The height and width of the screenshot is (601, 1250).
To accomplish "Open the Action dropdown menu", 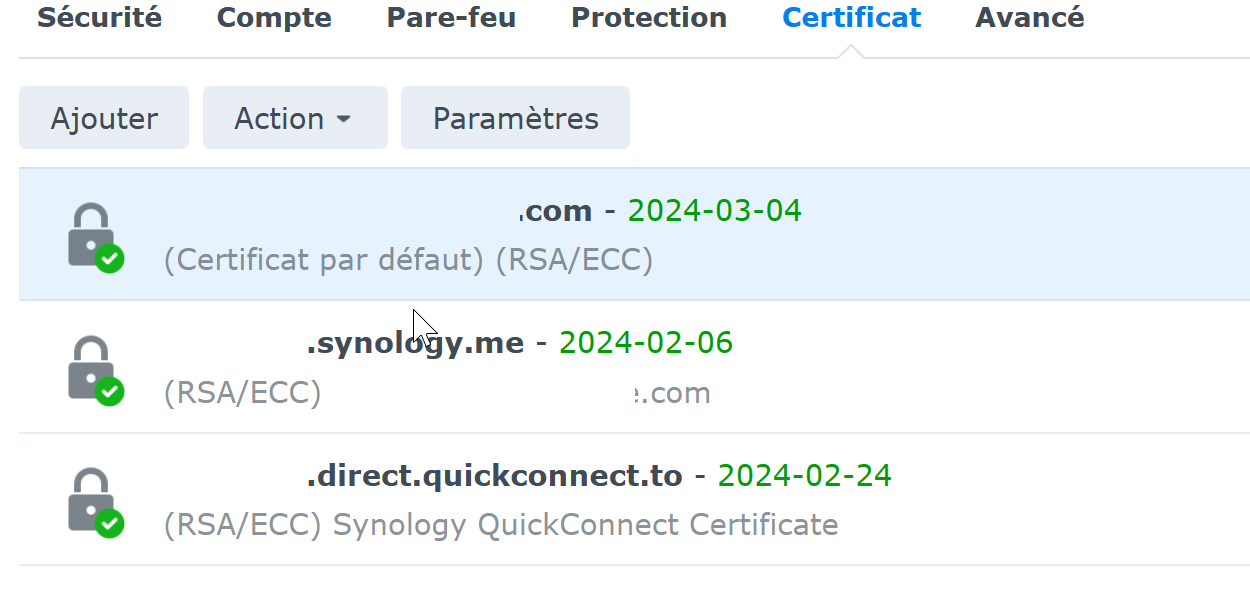I will (294, 118).
